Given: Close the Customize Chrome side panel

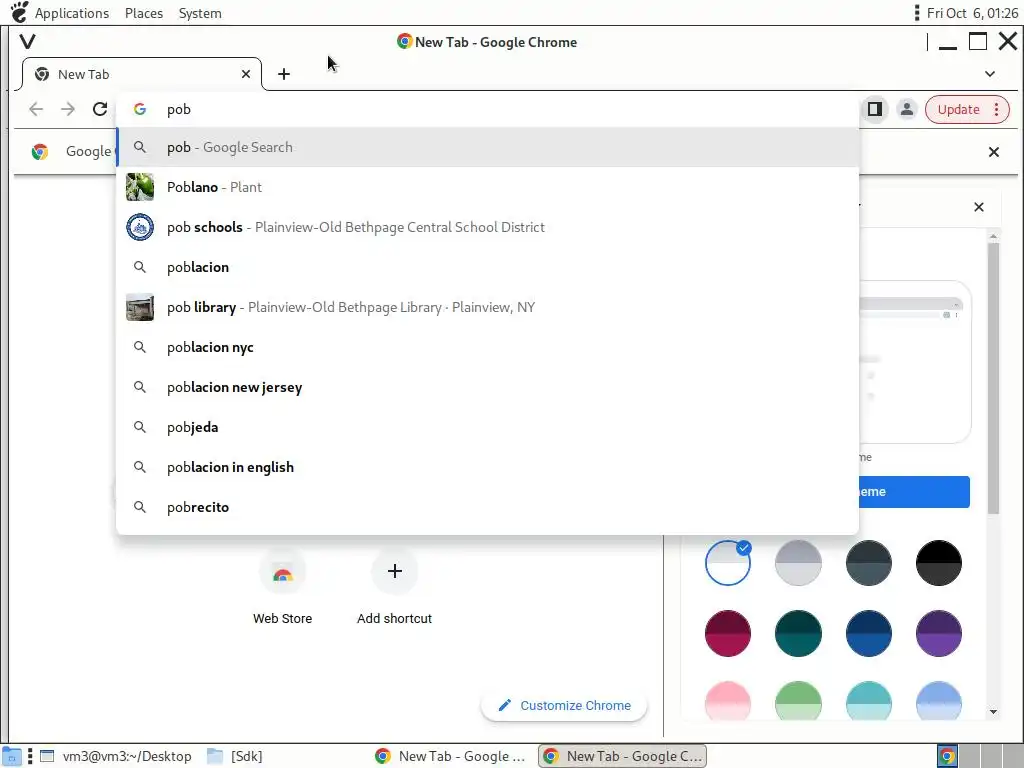Looking at the screenshot, I should pyautogui.click(x=978, y=207).
